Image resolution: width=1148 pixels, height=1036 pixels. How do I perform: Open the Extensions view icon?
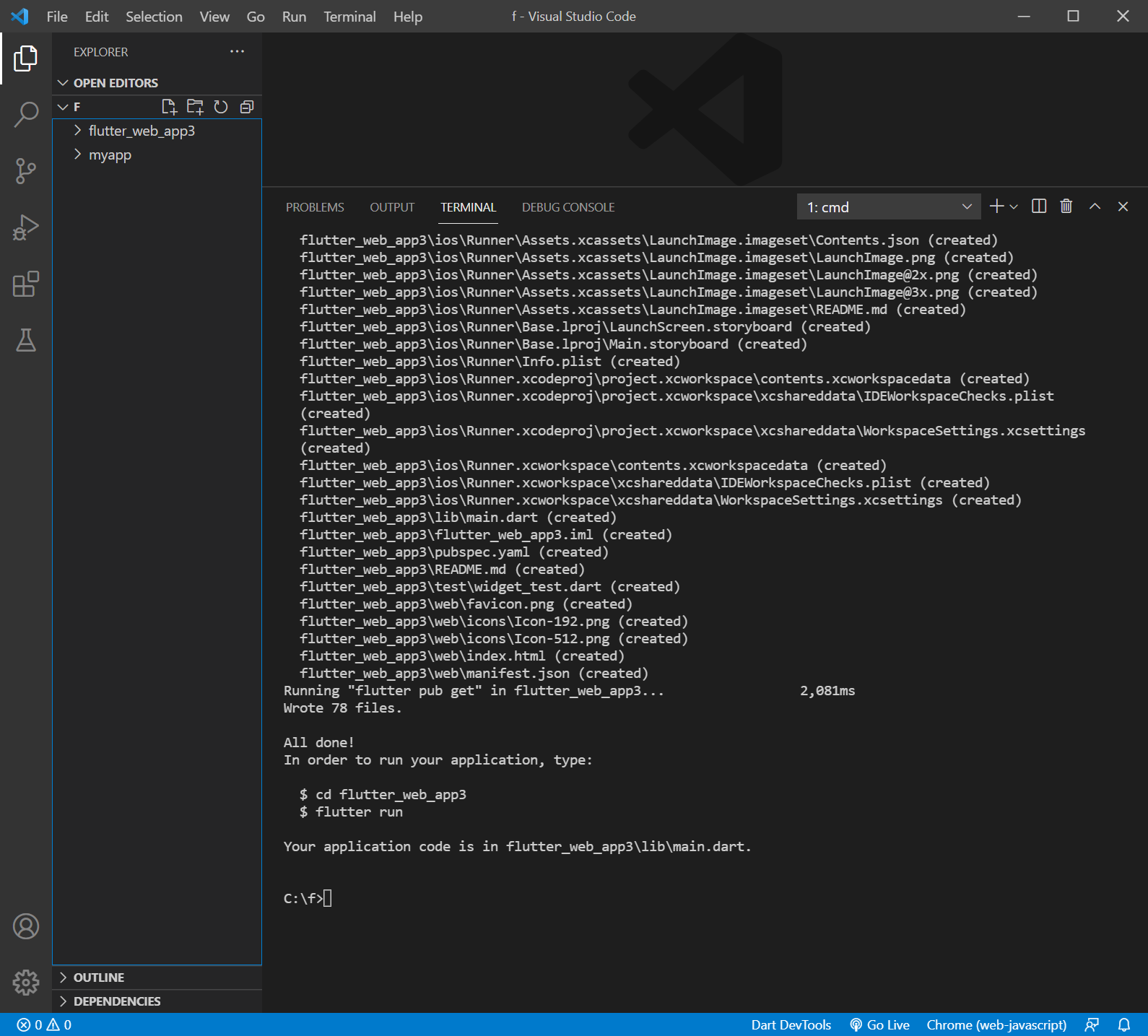tap(26, 284)
